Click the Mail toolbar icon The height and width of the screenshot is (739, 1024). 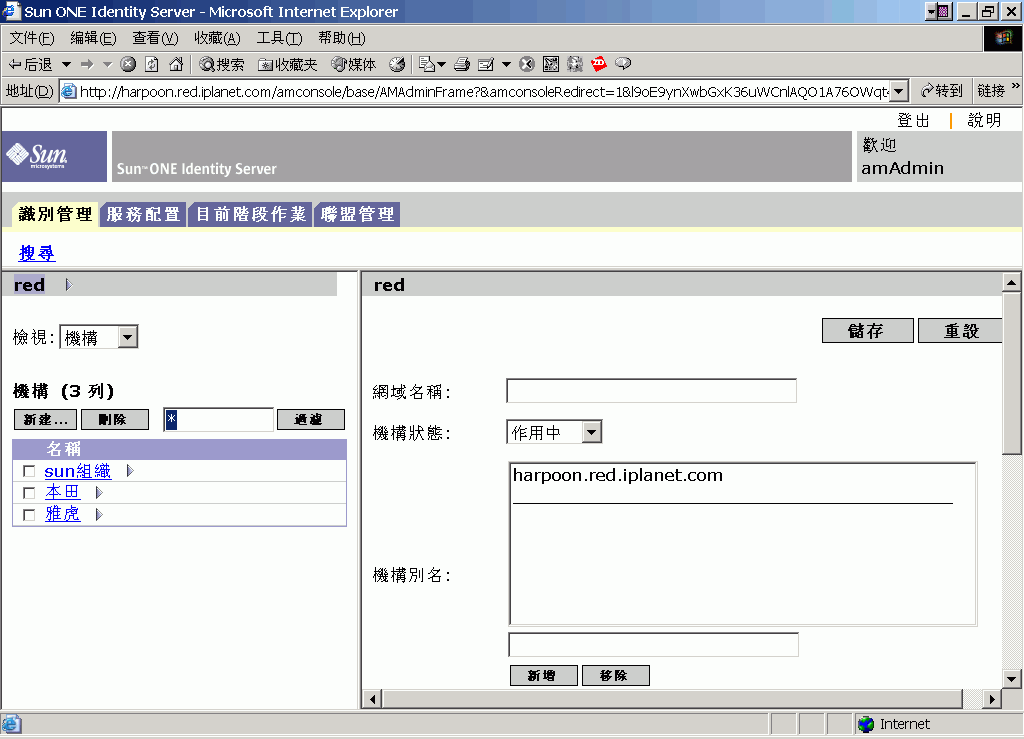tap(426, 64)
